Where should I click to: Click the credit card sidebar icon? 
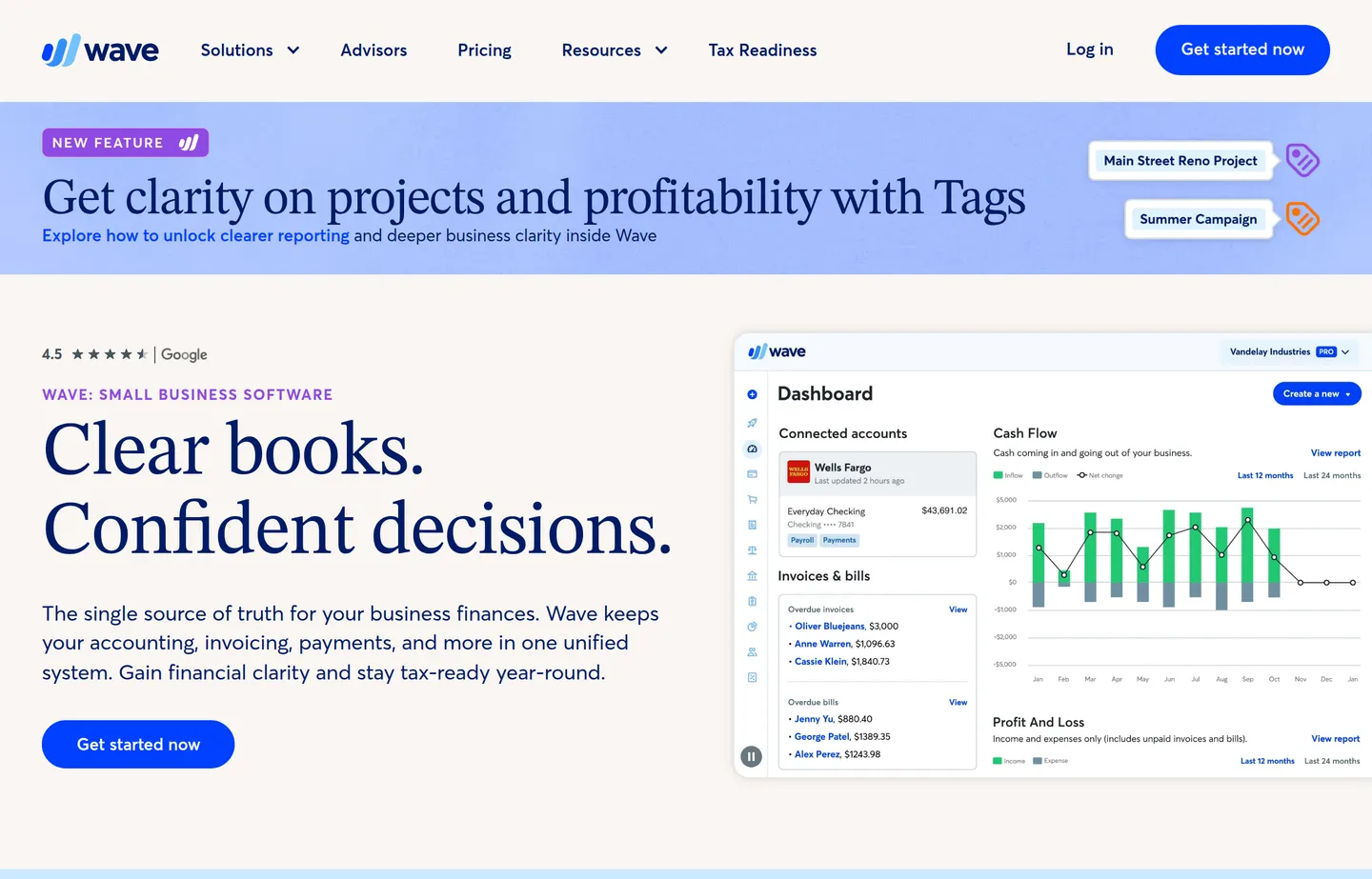(752, 473)
